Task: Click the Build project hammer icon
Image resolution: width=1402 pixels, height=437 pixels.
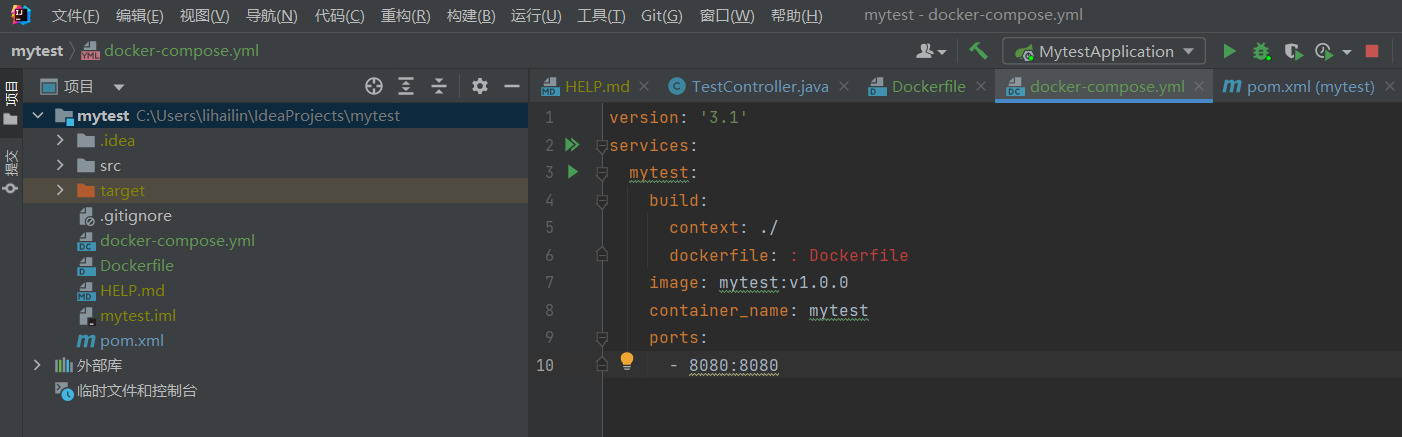Action: 978,51
